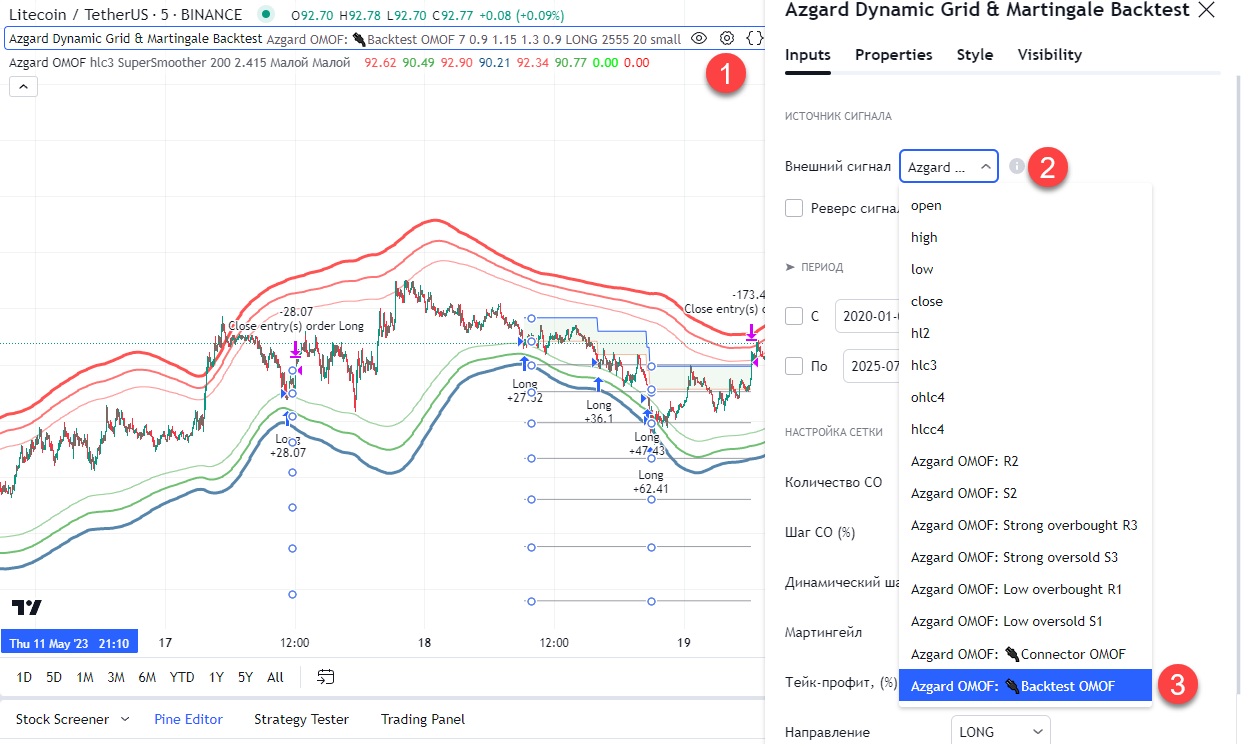The height and width of the screenshot is (744, 1241).
Task: Enable the По end date checkbox
Action: (x=794, y=366)
